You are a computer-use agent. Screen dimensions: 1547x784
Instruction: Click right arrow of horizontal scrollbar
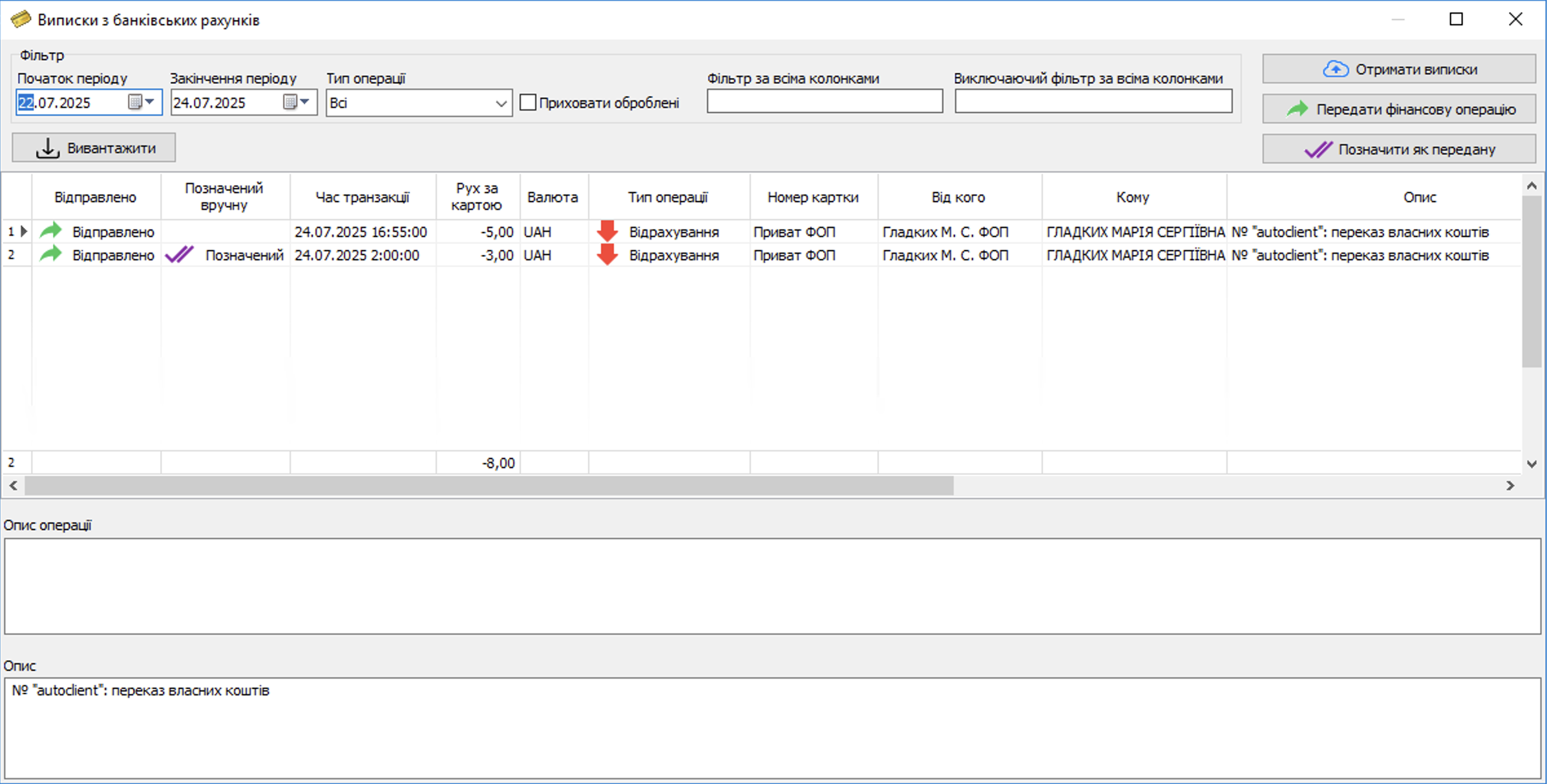coord(1510,486)
